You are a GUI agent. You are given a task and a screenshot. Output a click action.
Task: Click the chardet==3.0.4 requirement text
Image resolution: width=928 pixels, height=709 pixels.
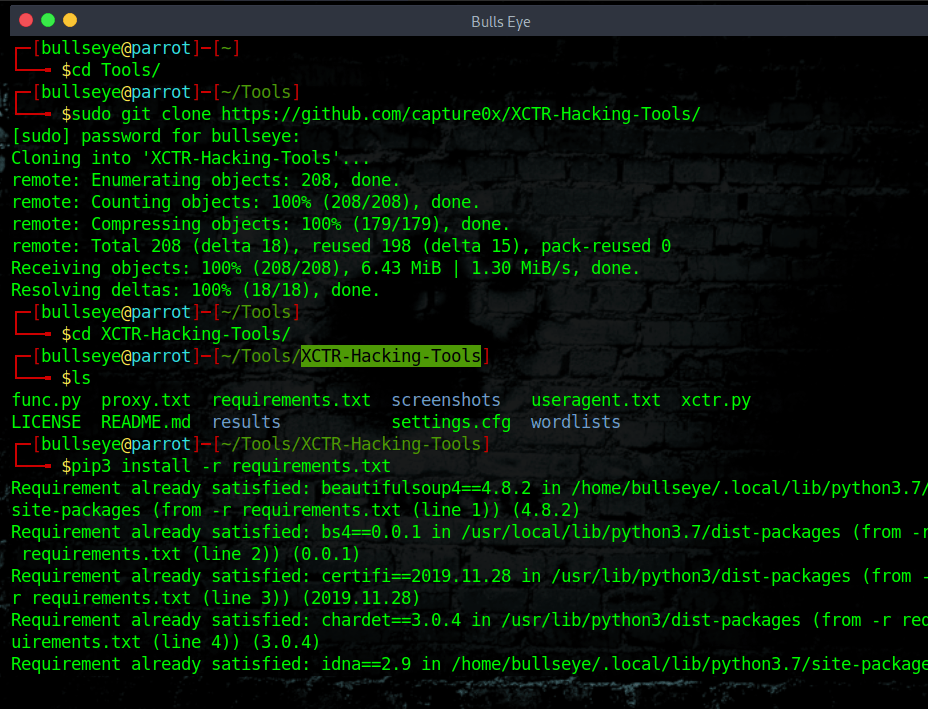coord(391,620)
